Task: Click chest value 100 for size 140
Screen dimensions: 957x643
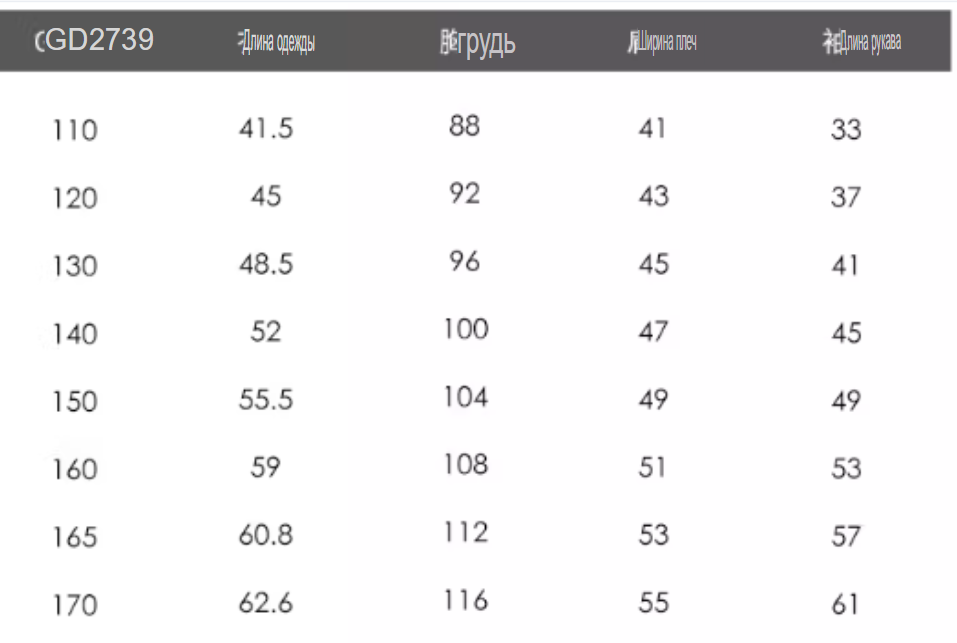Action: (466, 329)
